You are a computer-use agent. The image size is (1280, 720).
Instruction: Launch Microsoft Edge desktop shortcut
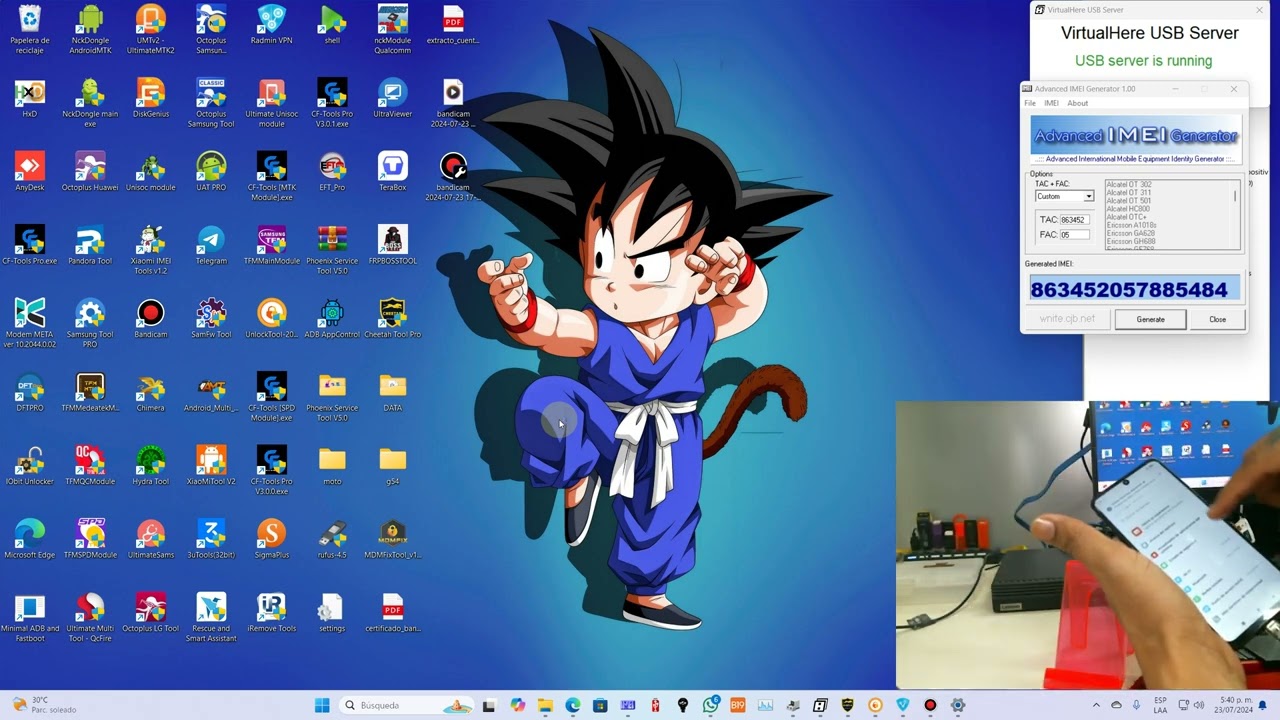click(x=30, y=540)
